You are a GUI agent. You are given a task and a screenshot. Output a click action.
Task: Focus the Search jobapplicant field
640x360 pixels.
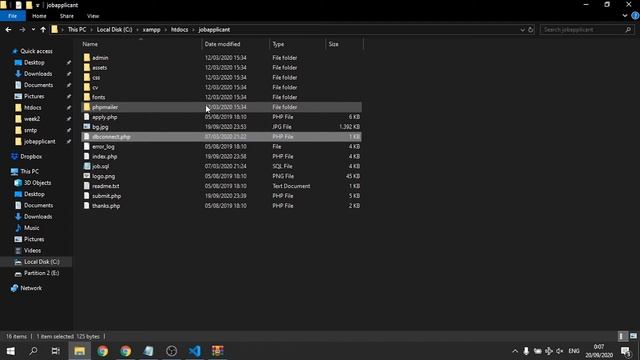pos(587,29)
